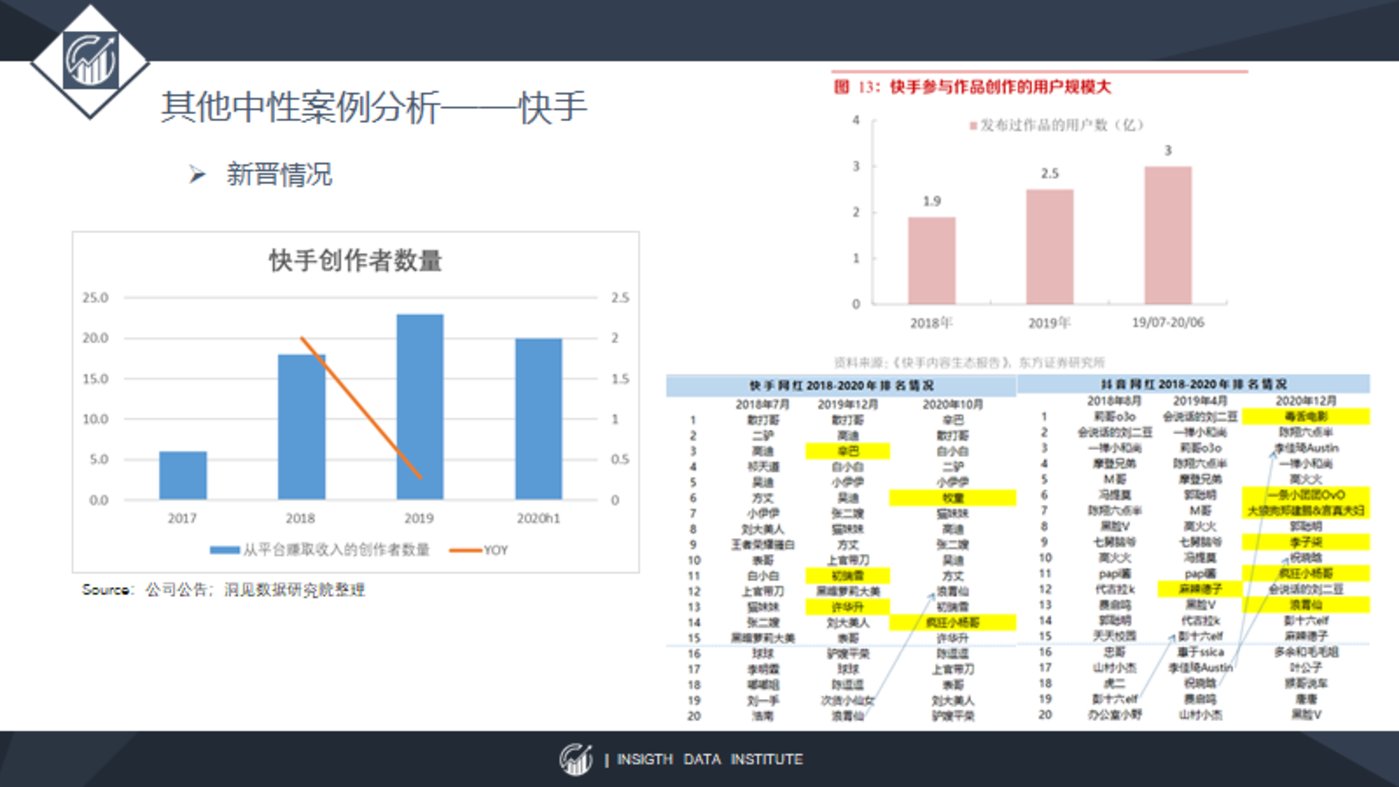Click the legend text 发布过作品的用户数（亿）
Viewport: 1399px width, 787px height.
pos(1062,126)
